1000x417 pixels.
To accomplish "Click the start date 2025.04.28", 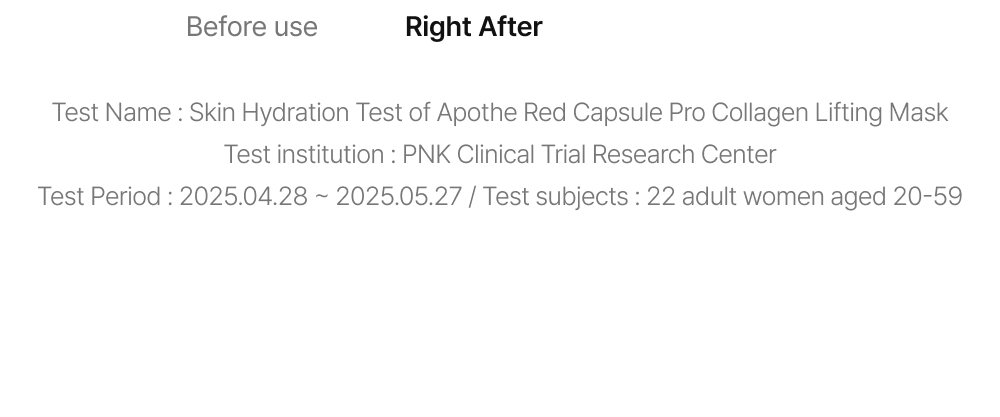I will [243, 197].
